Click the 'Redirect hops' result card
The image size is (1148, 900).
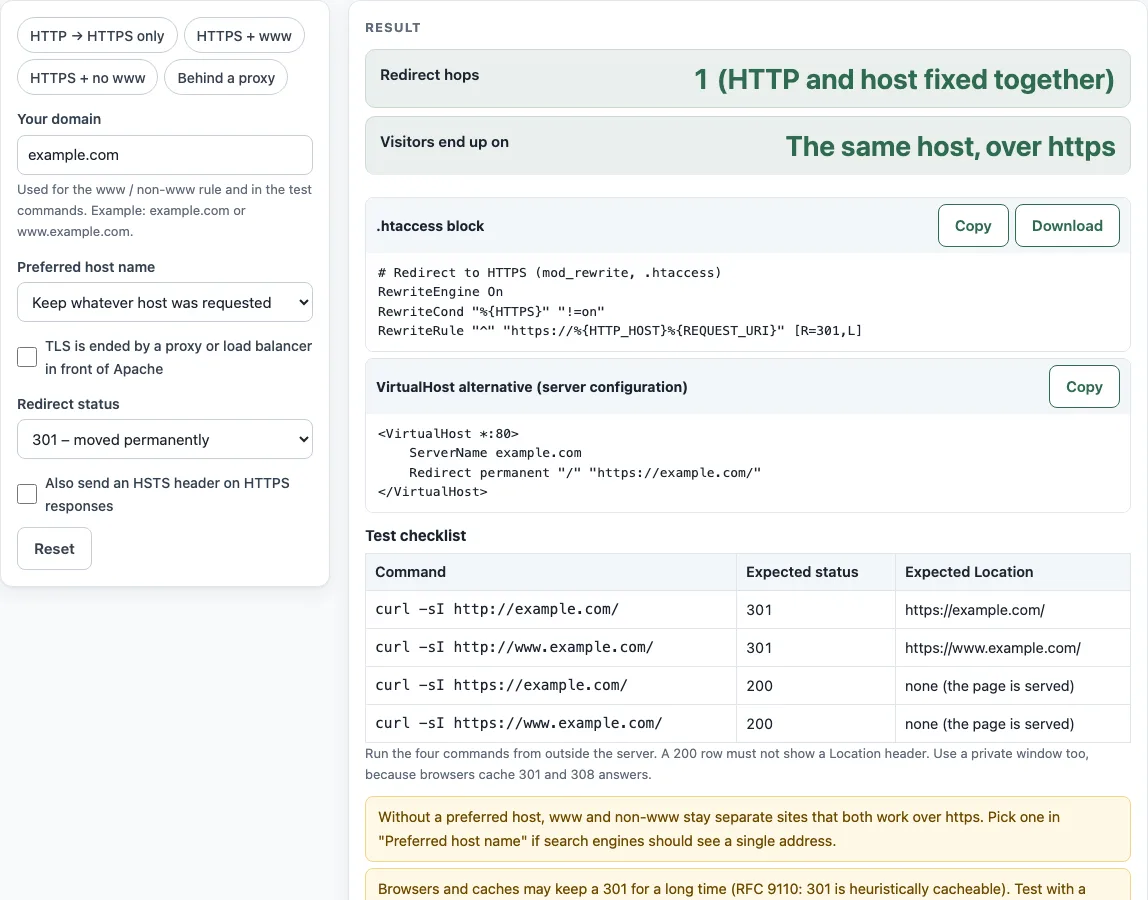[x=748, y=78]
